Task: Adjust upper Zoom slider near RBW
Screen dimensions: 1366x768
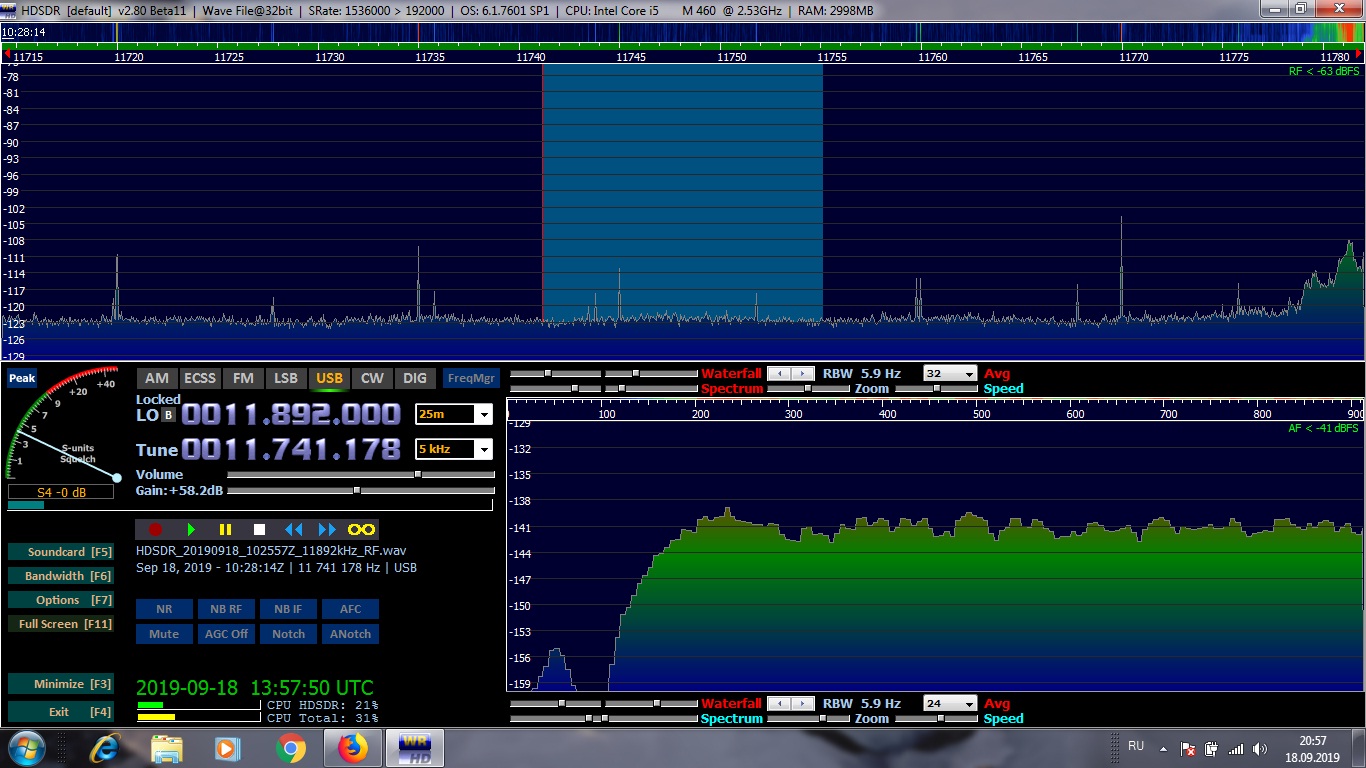Action: click(808, 388)
